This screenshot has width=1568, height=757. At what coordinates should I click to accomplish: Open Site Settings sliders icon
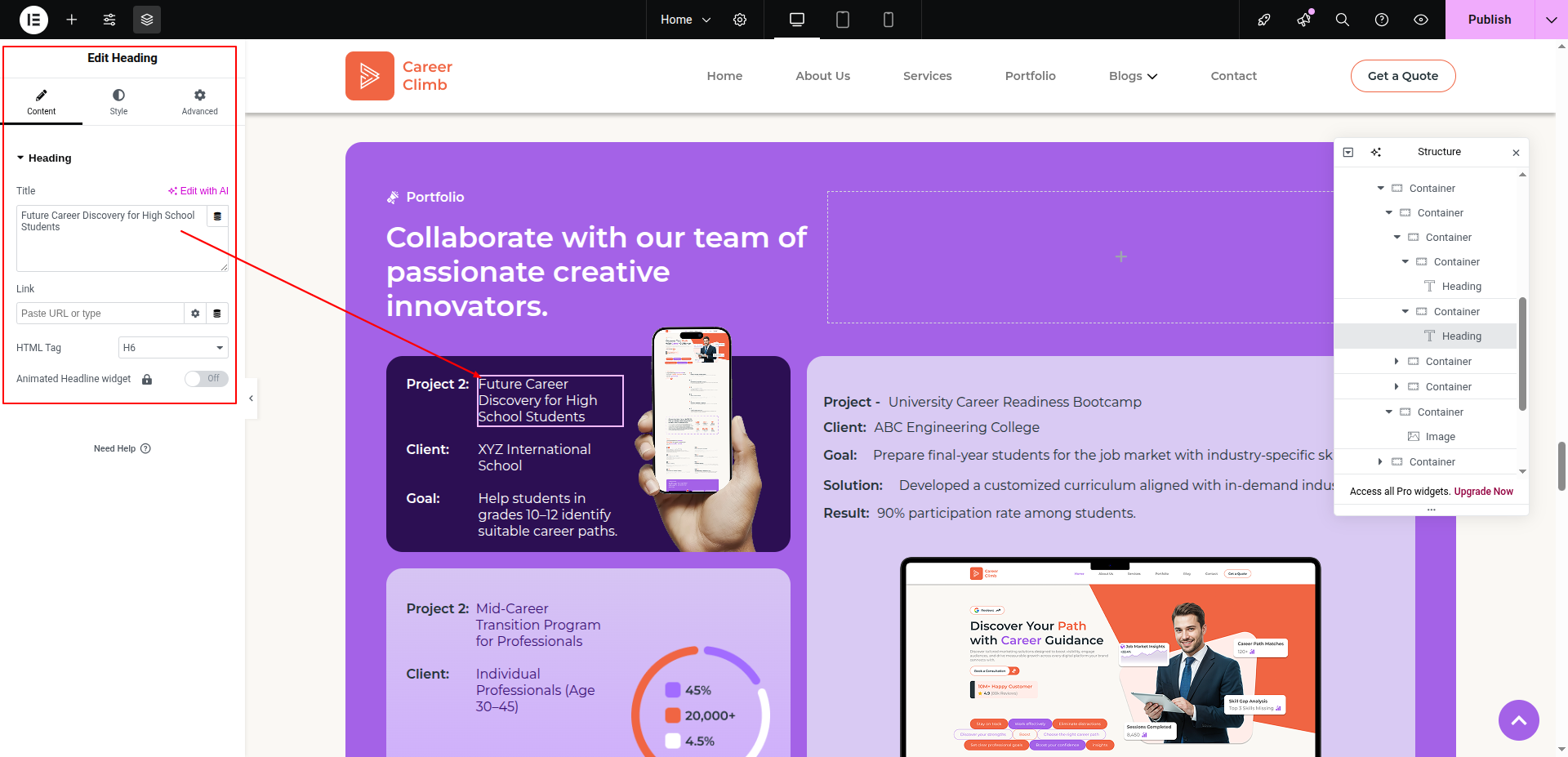[x=109, y=20]
